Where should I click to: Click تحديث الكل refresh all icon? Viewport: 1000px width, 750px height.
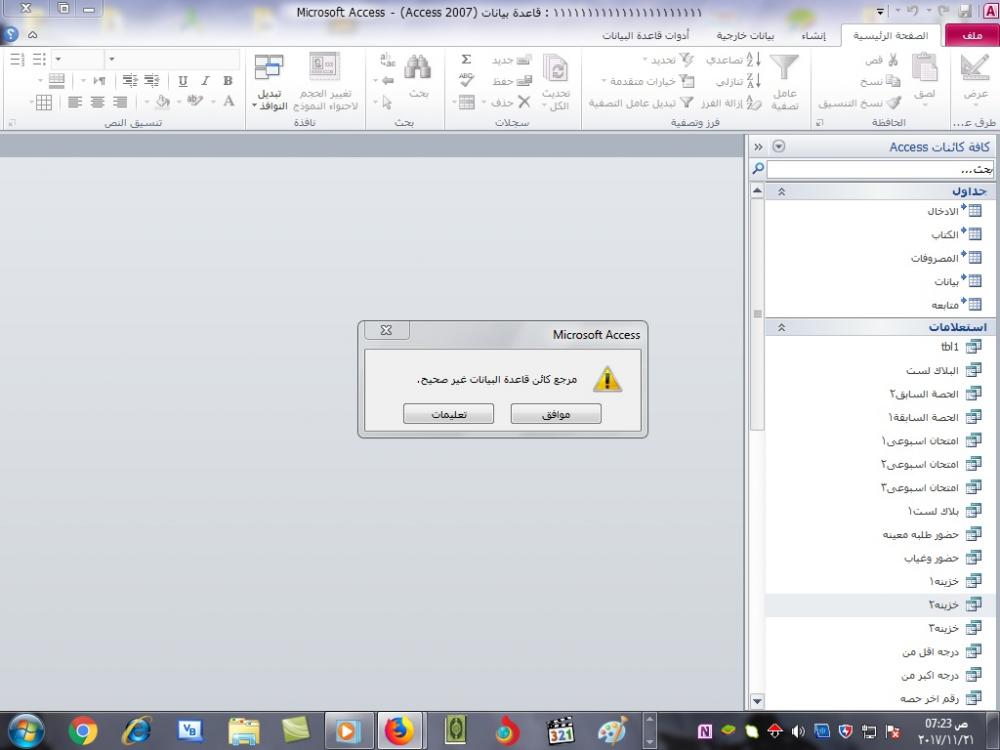coord(555,70)
